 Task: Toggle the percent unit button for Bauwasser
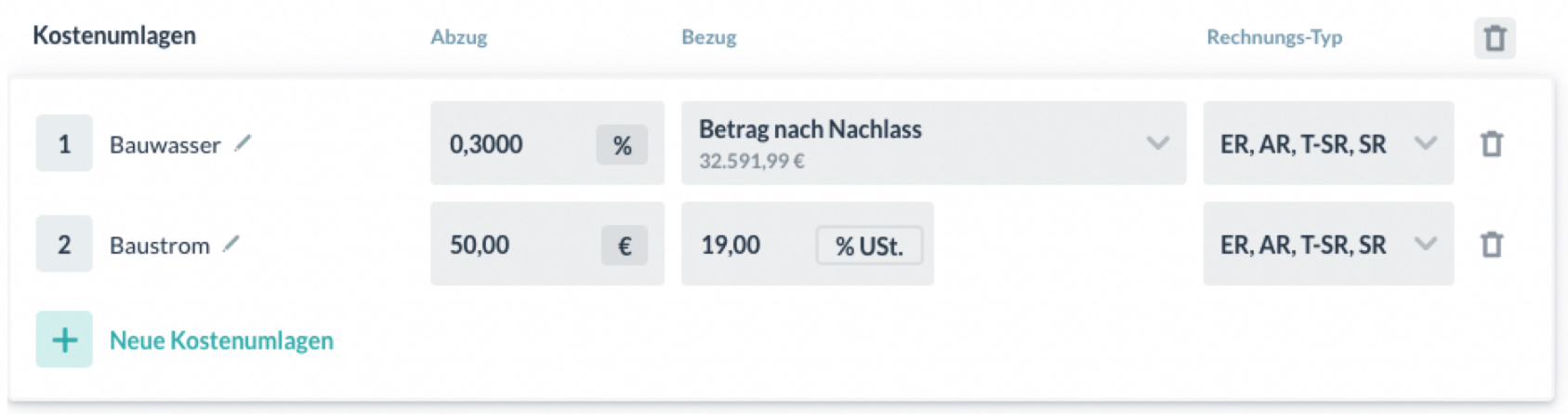click(622, 145)
